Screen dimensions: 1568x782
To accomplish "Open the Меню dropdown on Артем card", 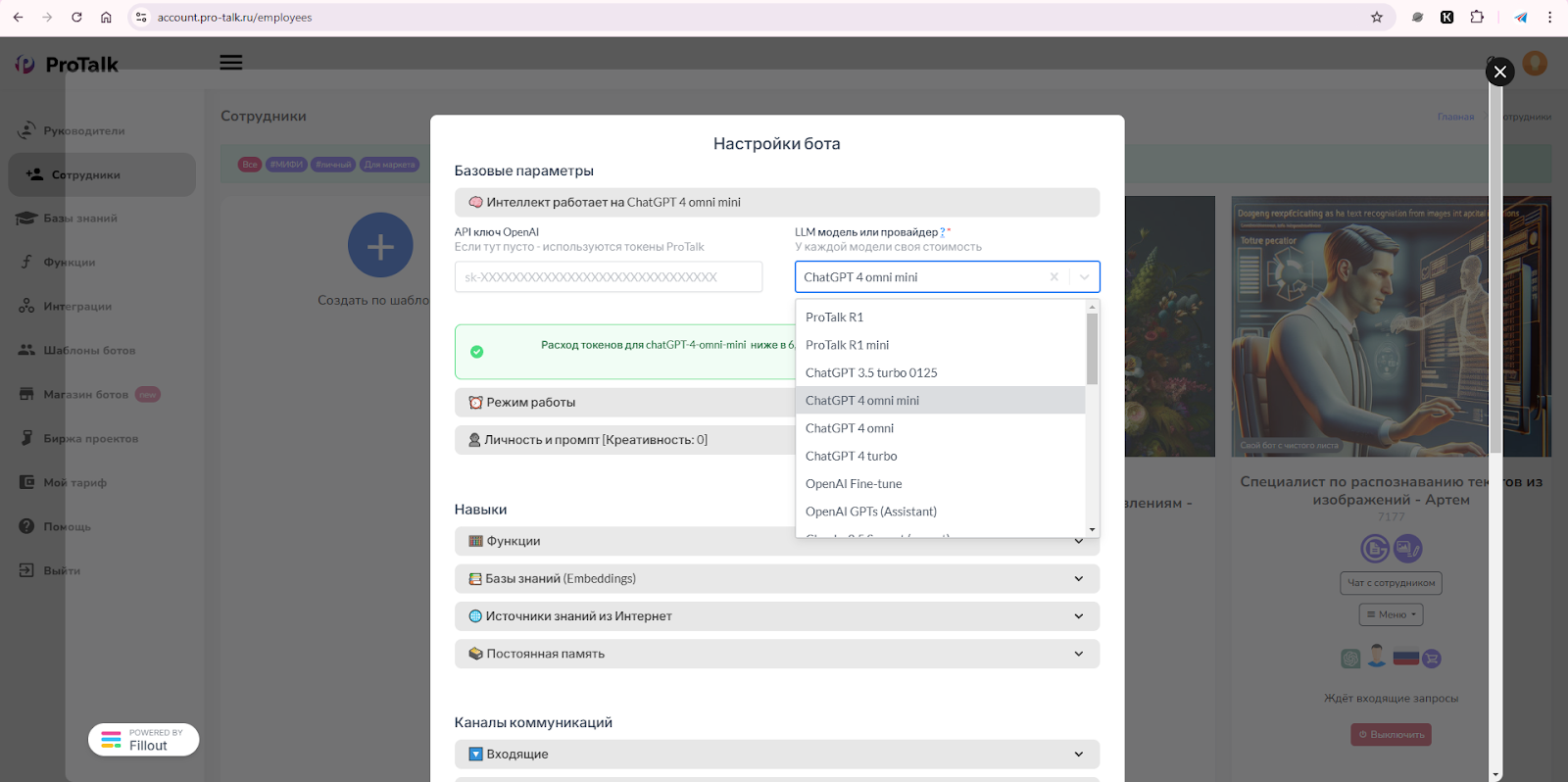I will point(1391,614).
